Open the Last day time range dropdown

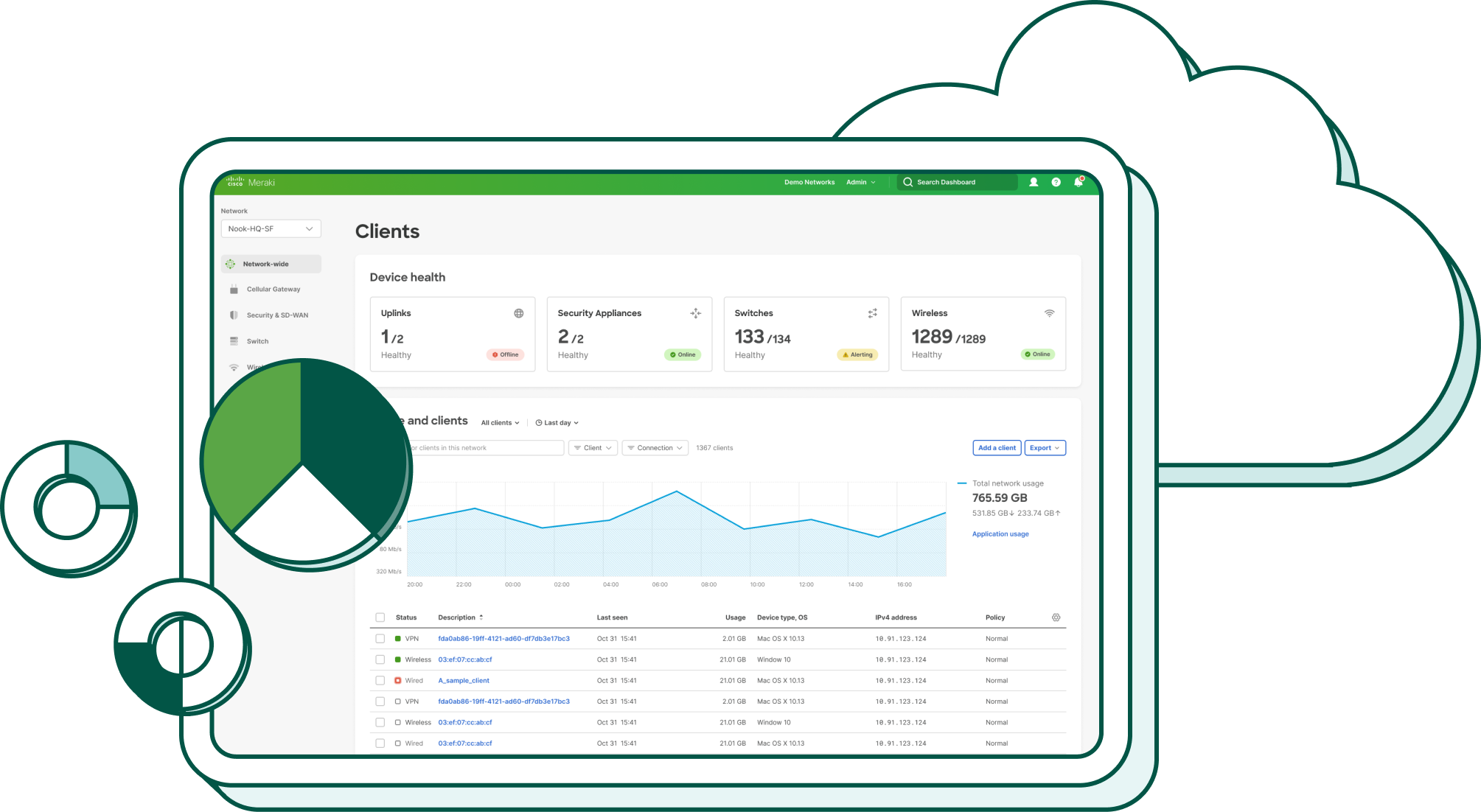557,422
